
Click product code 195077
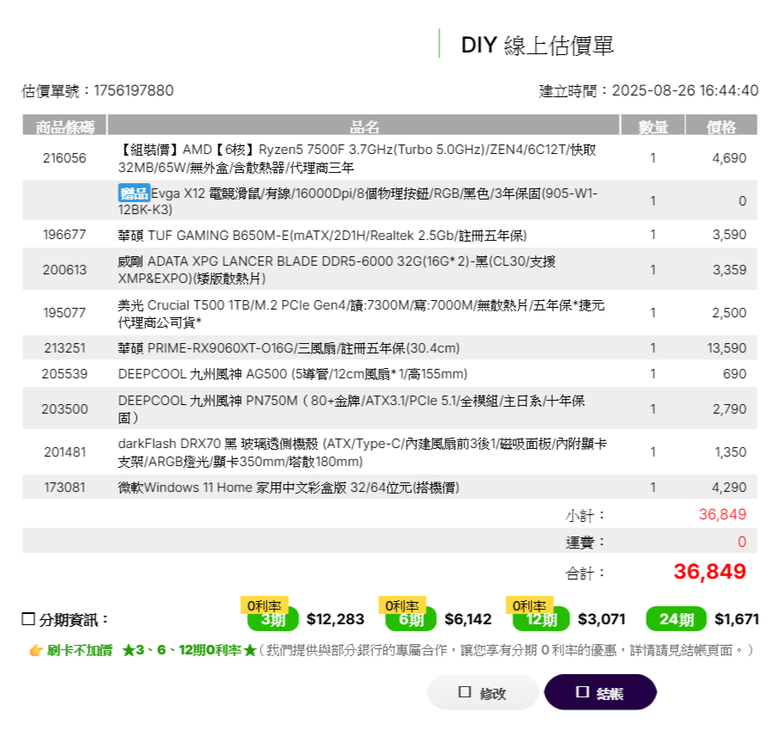[x=65, y=313]
